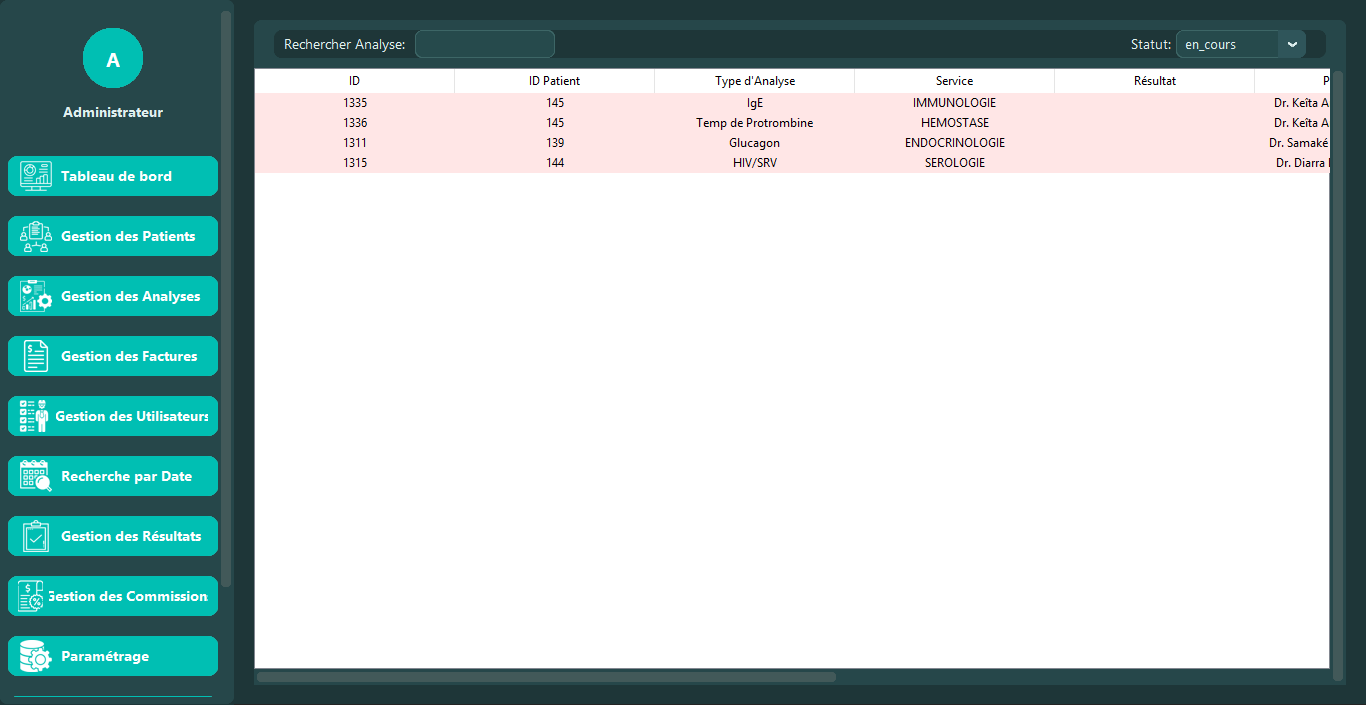Click the Gestion des Utilisateurs user icon
The height and width of the screenshot is (705, 1366).
[33, 416]
